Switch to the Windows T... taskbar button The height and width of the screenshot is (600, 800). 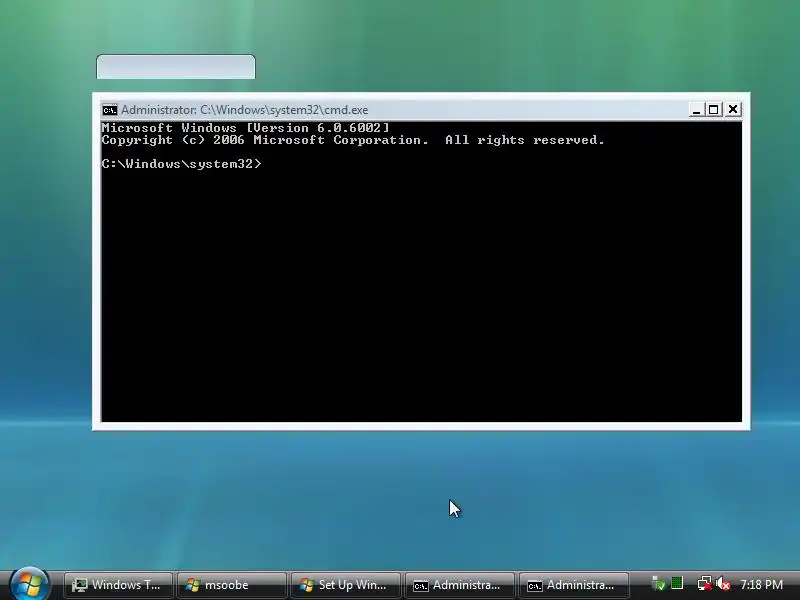pyautogui.click(x=118, y=585)
